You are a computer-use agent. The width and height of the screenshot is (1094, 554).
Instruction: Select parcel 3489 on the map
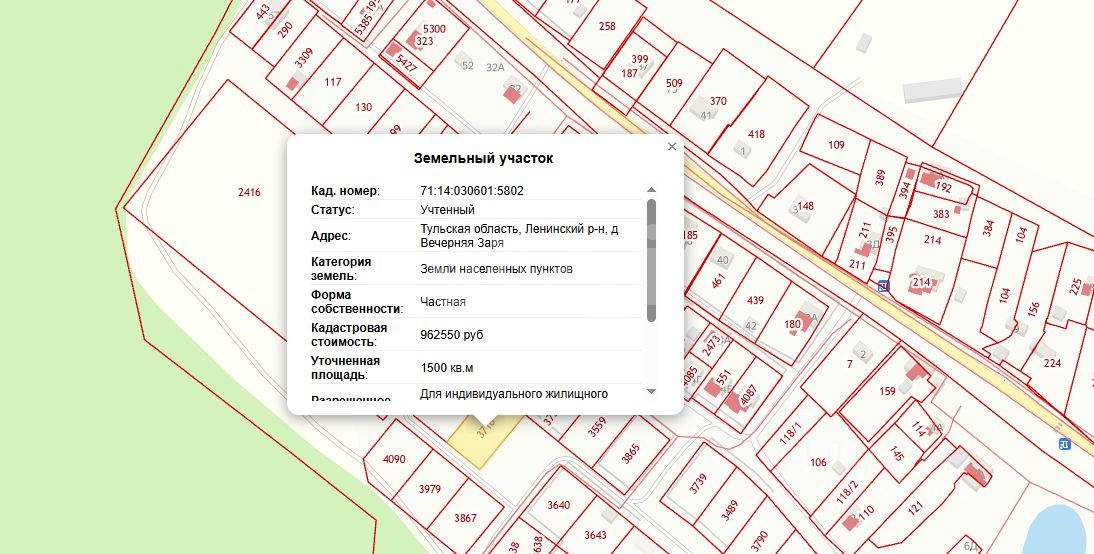(730, 510)
